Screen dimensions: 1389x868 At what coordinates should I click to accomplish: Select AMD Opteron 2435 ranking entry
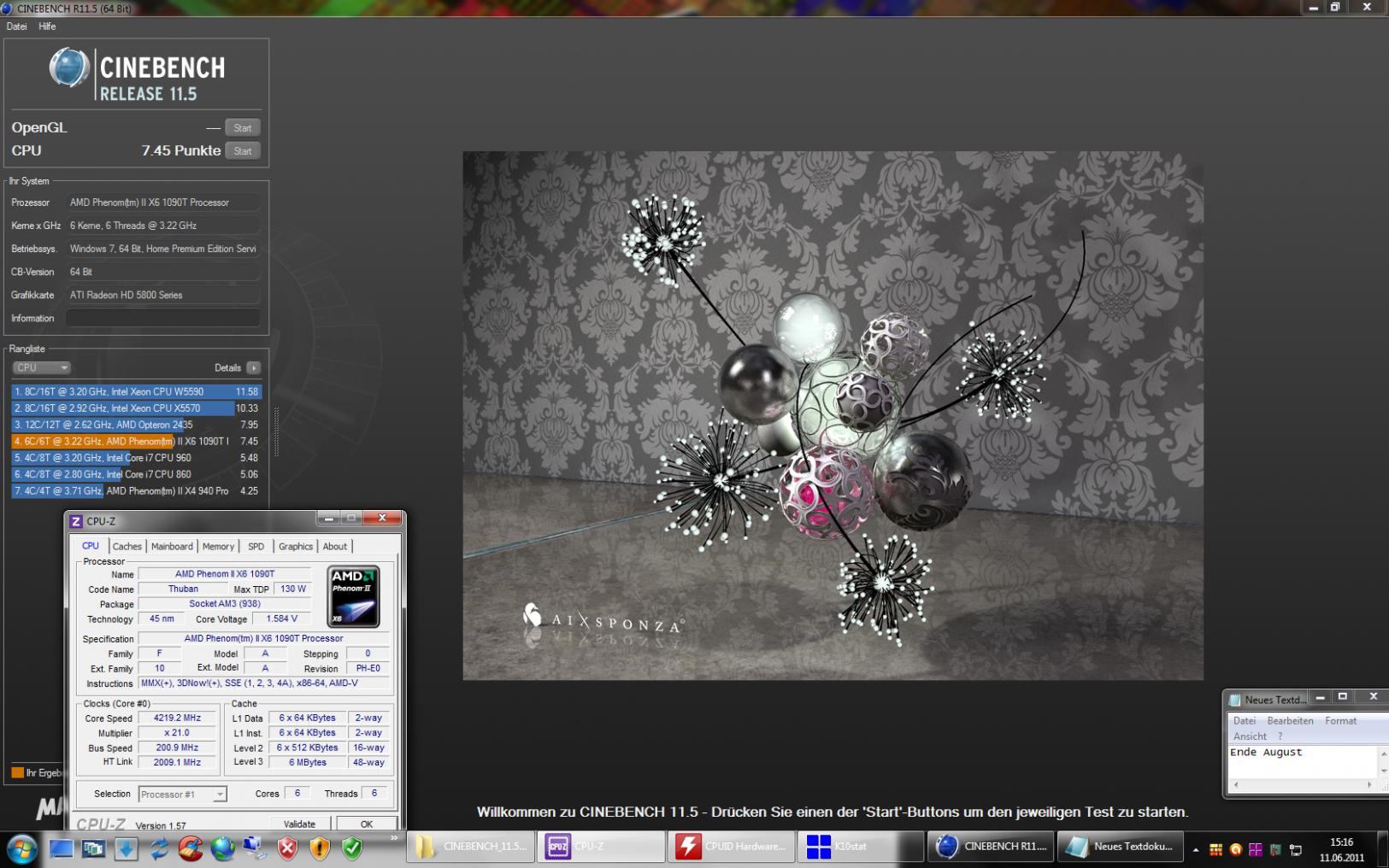pos(137,425)
